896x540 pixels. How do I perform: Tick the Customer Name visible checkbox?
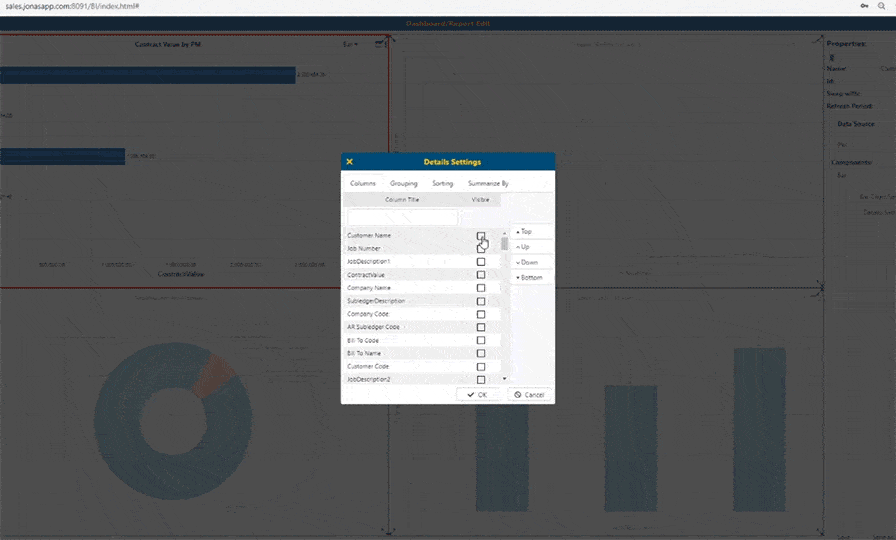pos(481,236)
